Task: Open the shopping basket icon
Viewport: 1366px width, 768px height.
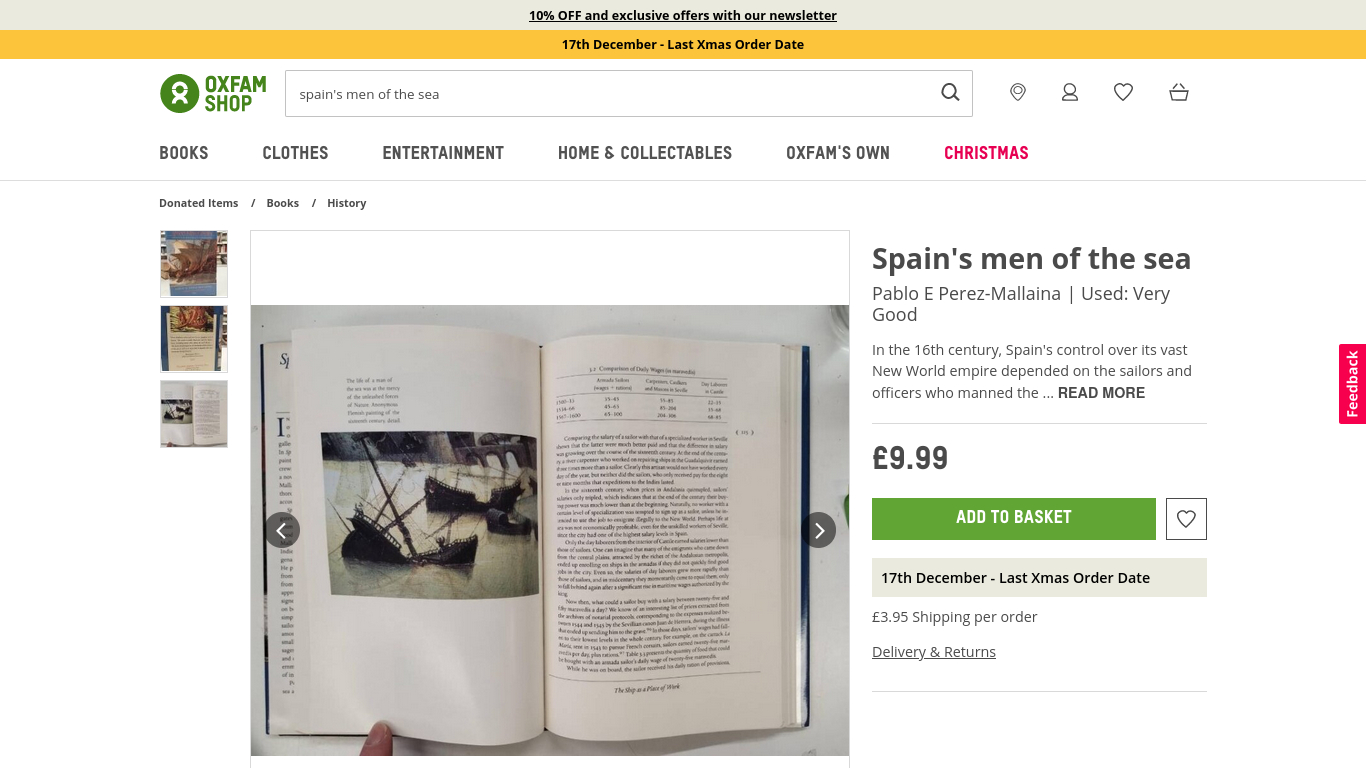Action: point(1179,92)
